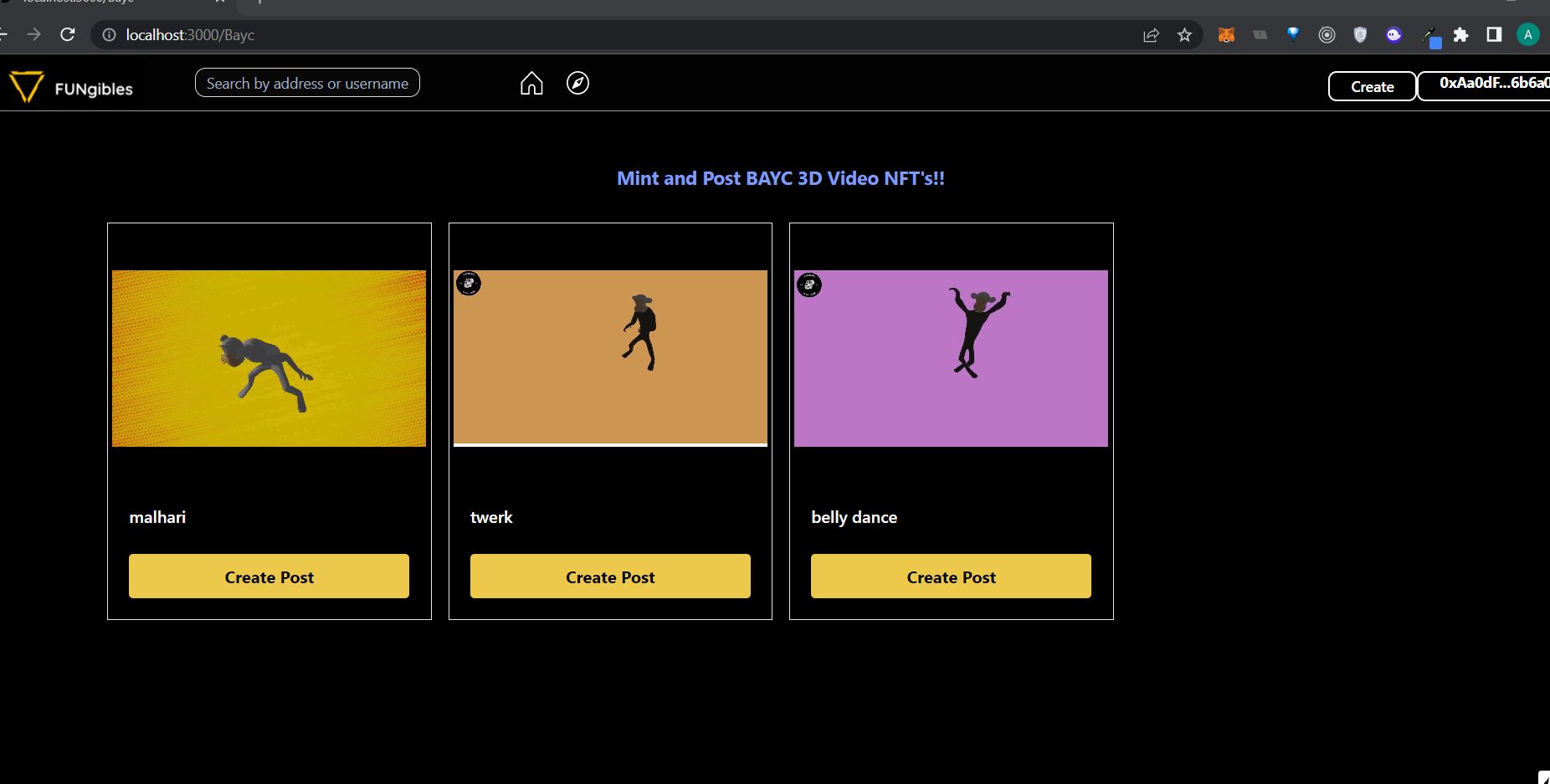The width and height of the screenshot is (1550, 784).
Task: View site information for localhost
Action: [109, 35]
